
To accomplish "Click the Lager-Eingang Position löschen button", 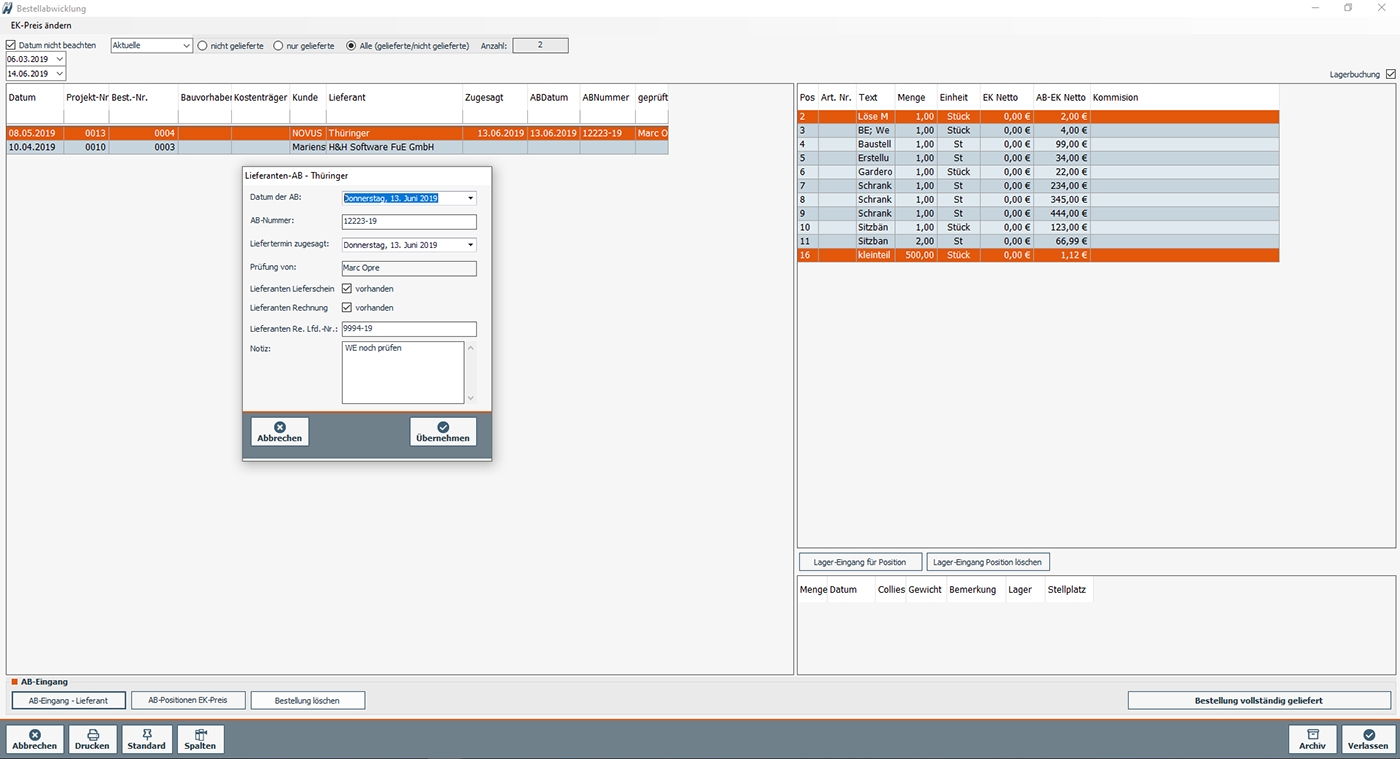I will click(x=988, y=561).
